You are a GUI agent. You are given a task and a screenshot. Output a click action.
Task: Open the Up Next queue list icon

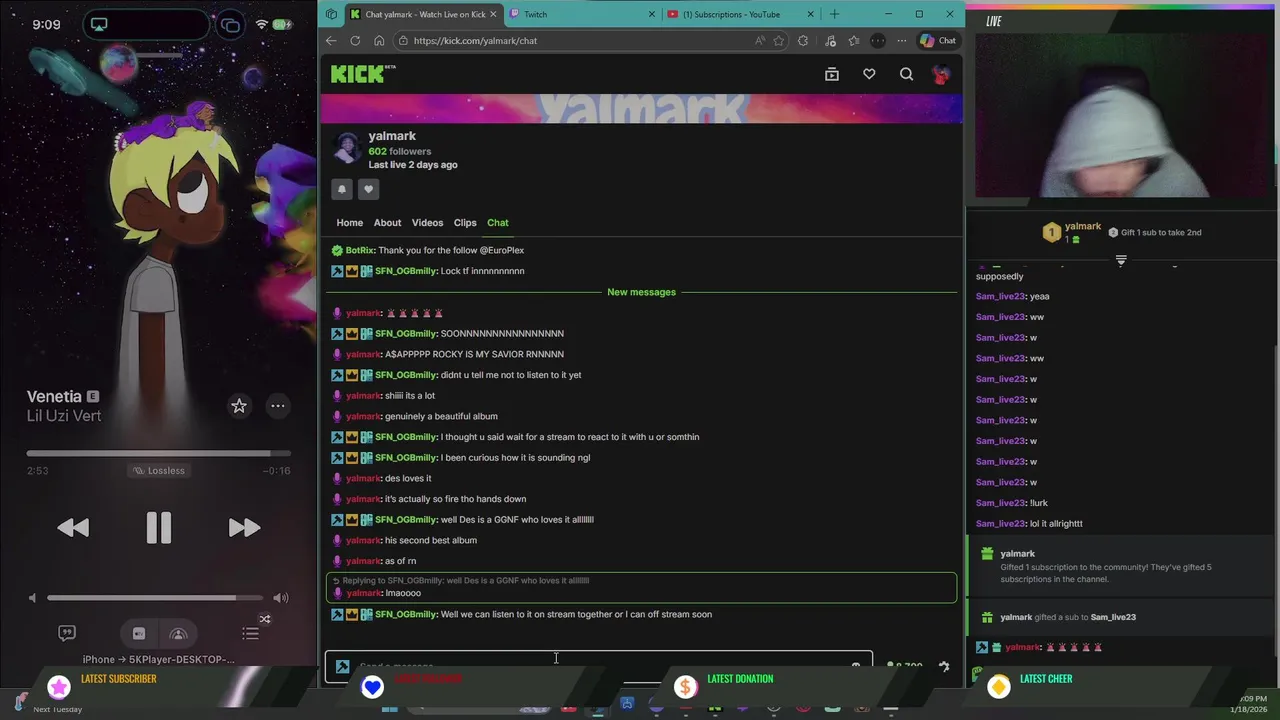tap(251, 633)
